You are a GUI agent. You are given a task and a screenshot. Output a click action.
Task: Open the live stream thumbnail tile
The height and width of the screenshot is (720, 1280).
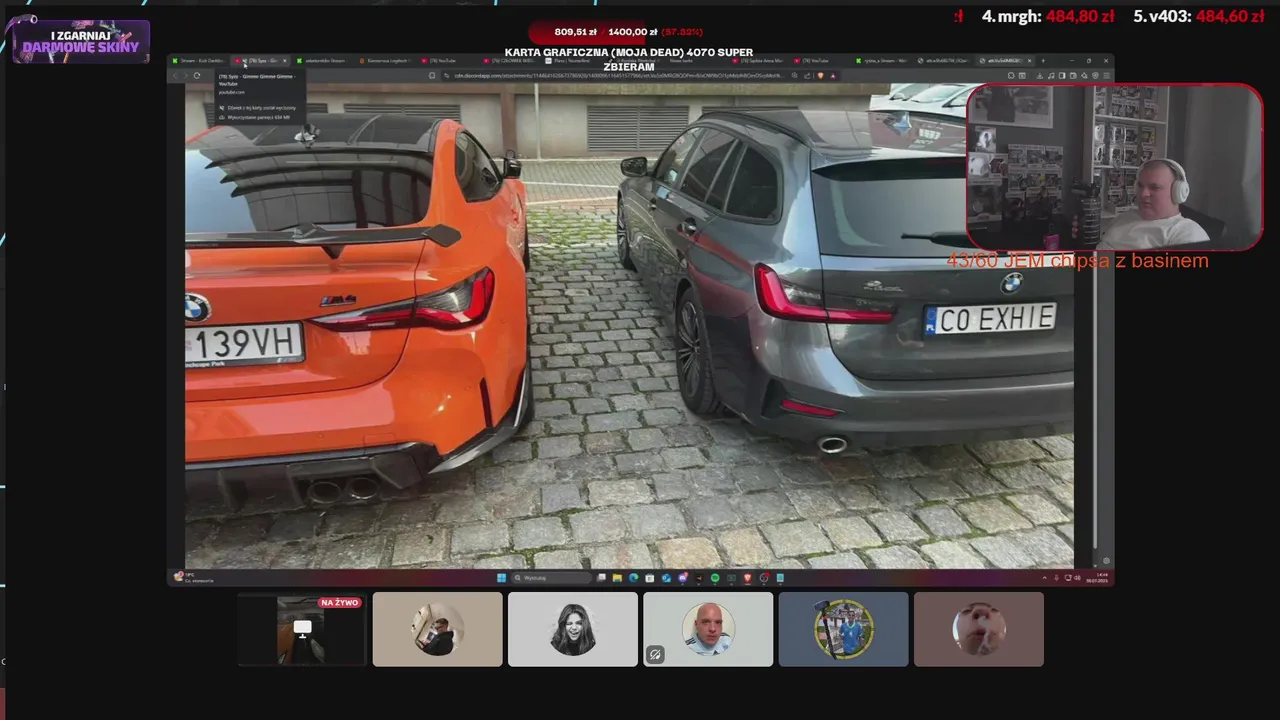tap(302, 629)
